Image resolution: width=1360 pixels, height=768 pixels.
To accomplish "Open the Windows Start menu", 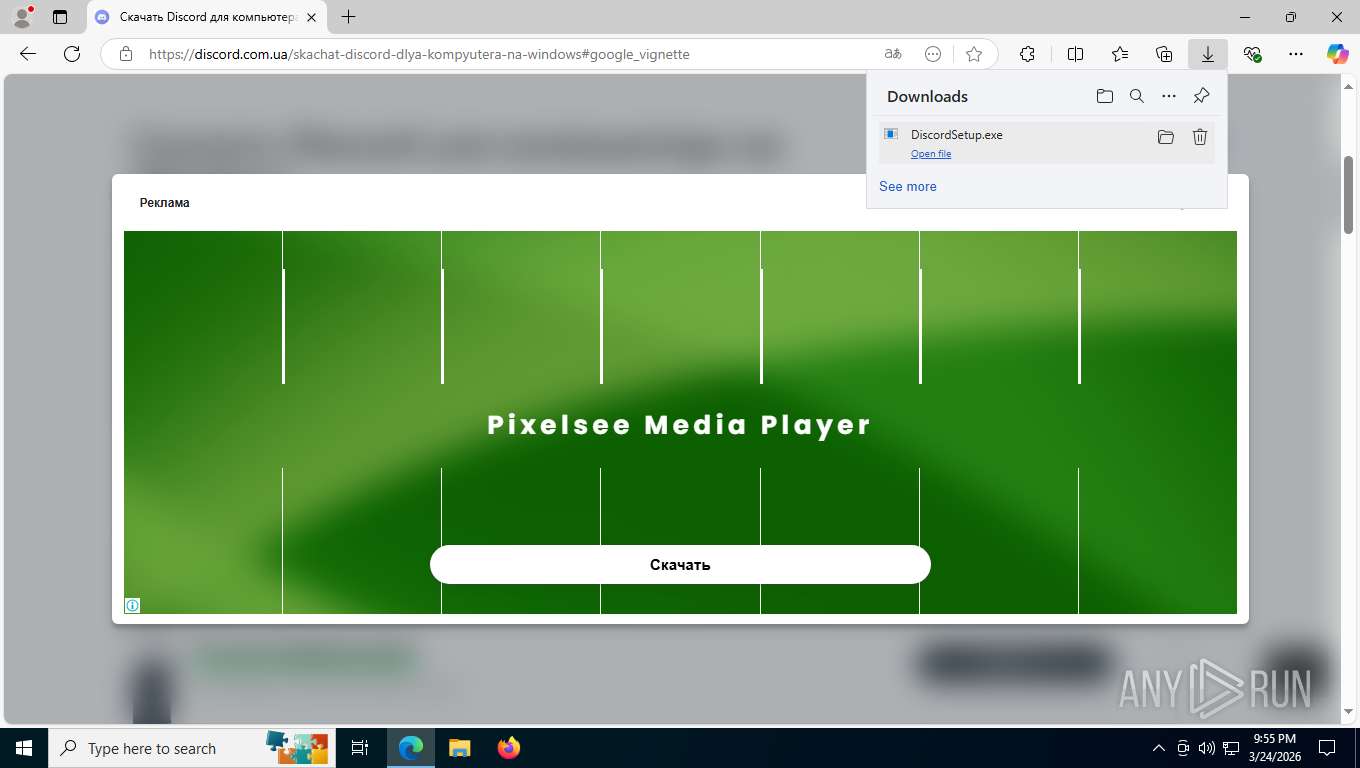I will 23,748.
